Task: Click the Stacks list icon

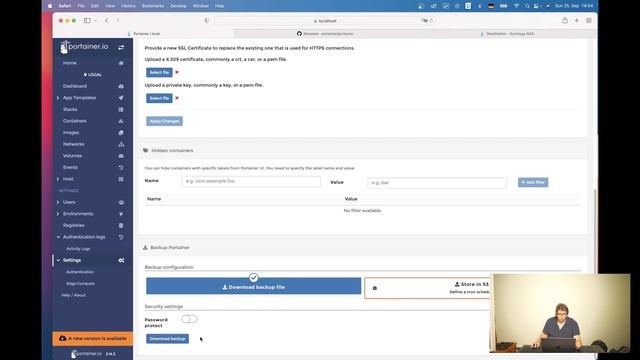Action: pyautogui.click(x=121, y=109)
